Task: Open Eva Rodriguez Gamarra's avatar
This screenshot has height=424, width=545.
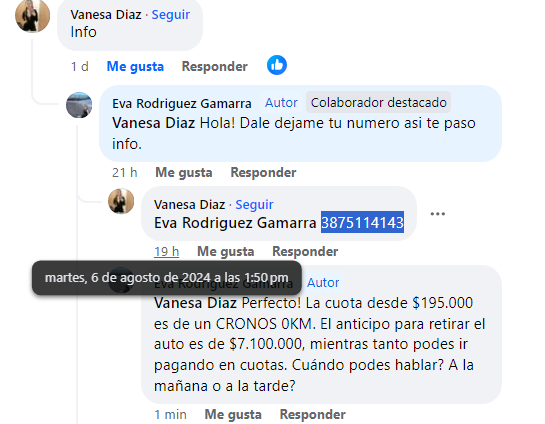Action: click(79, 105)
